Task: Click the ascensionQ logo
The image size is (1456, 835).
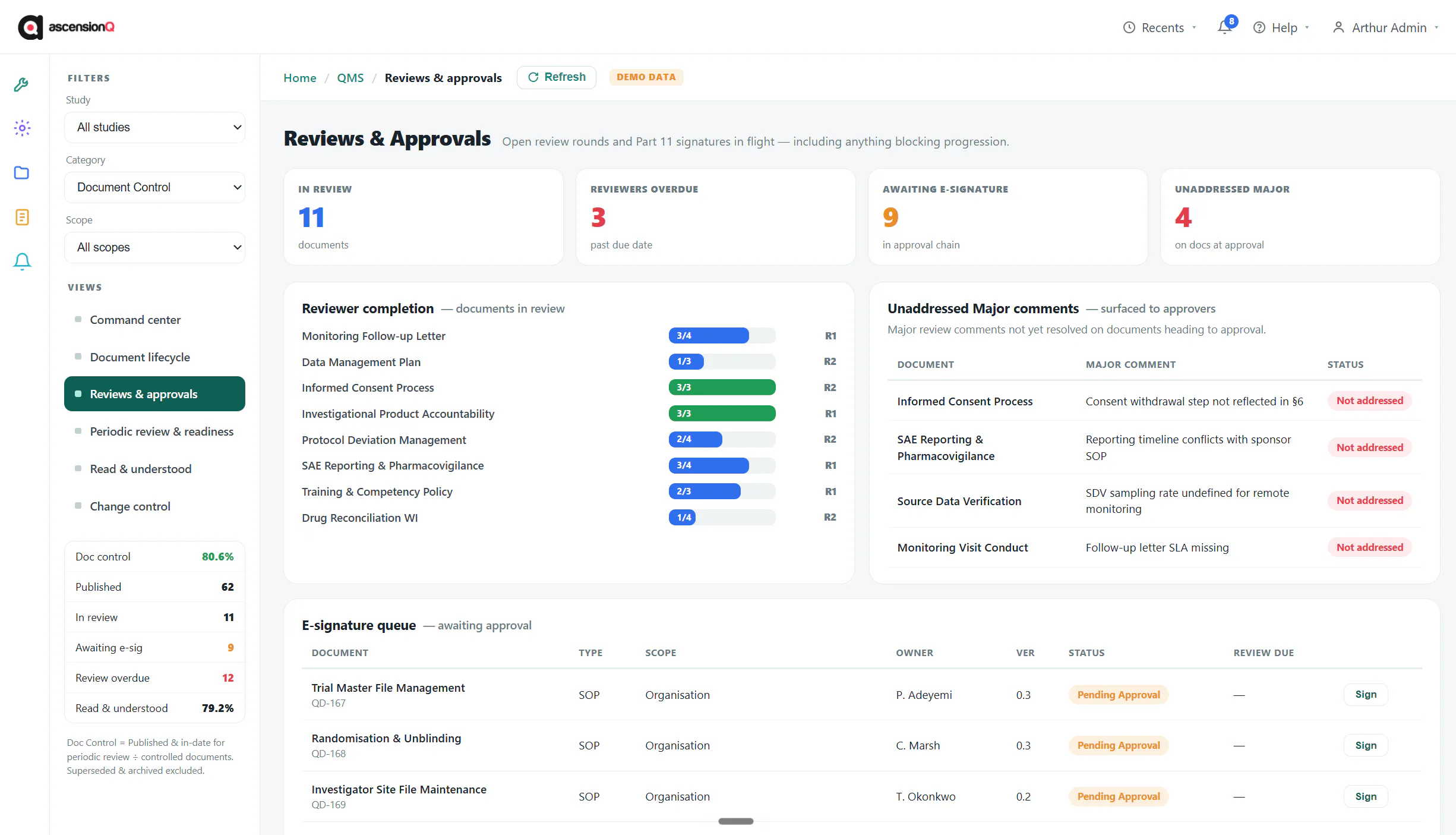Action: [66, 27]
